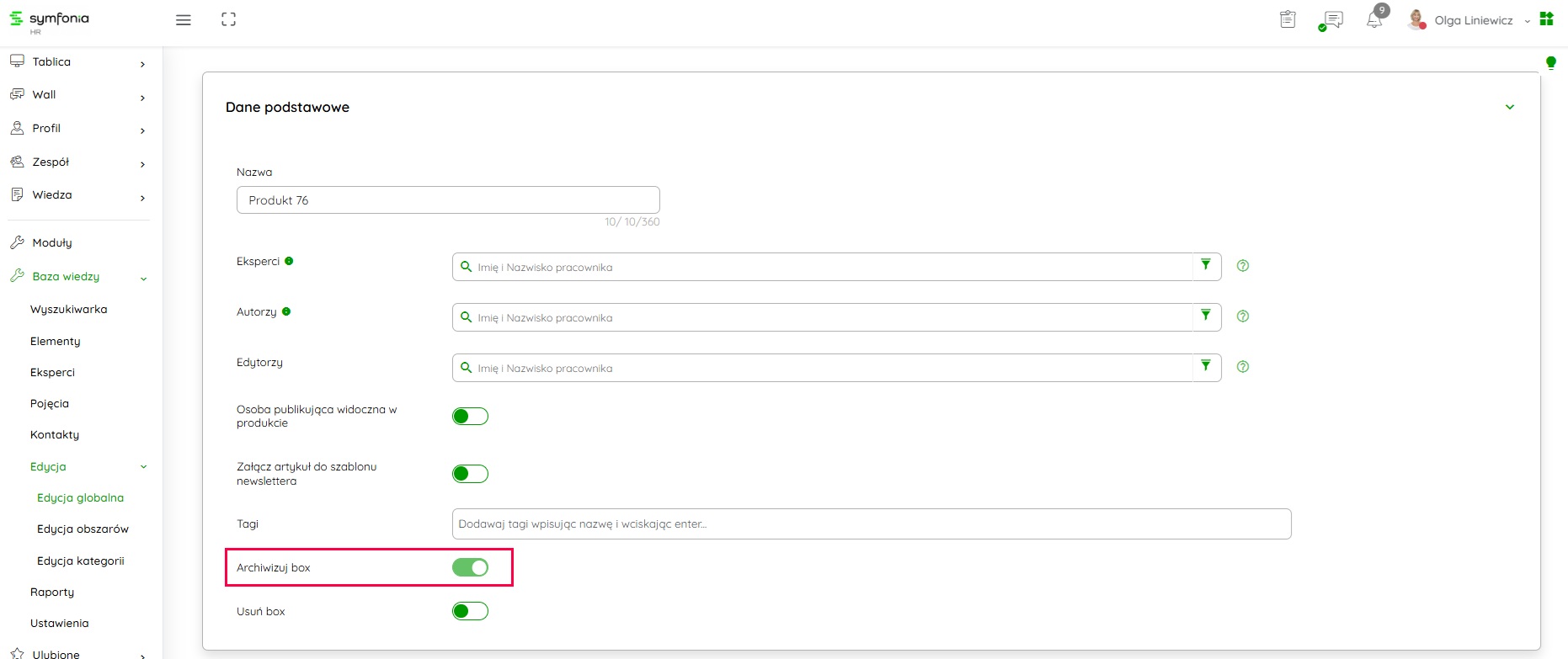Select Edycja kategorii menu item
The height and width of the screenshot is (659, 1568).
point(81,561)
